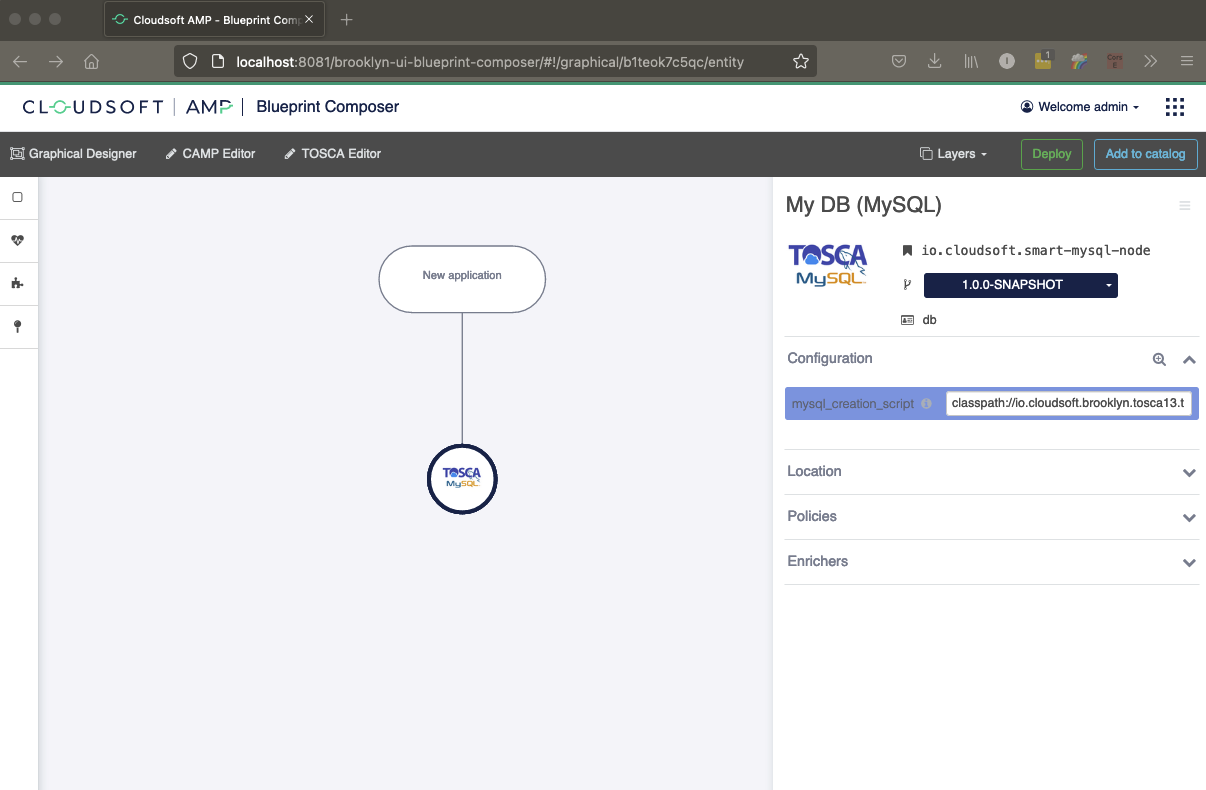Image resolution: width=1206 pixels, height=790 pixels.
Task: Open the entity panel hamburger menu
Action: [1185, 206]
